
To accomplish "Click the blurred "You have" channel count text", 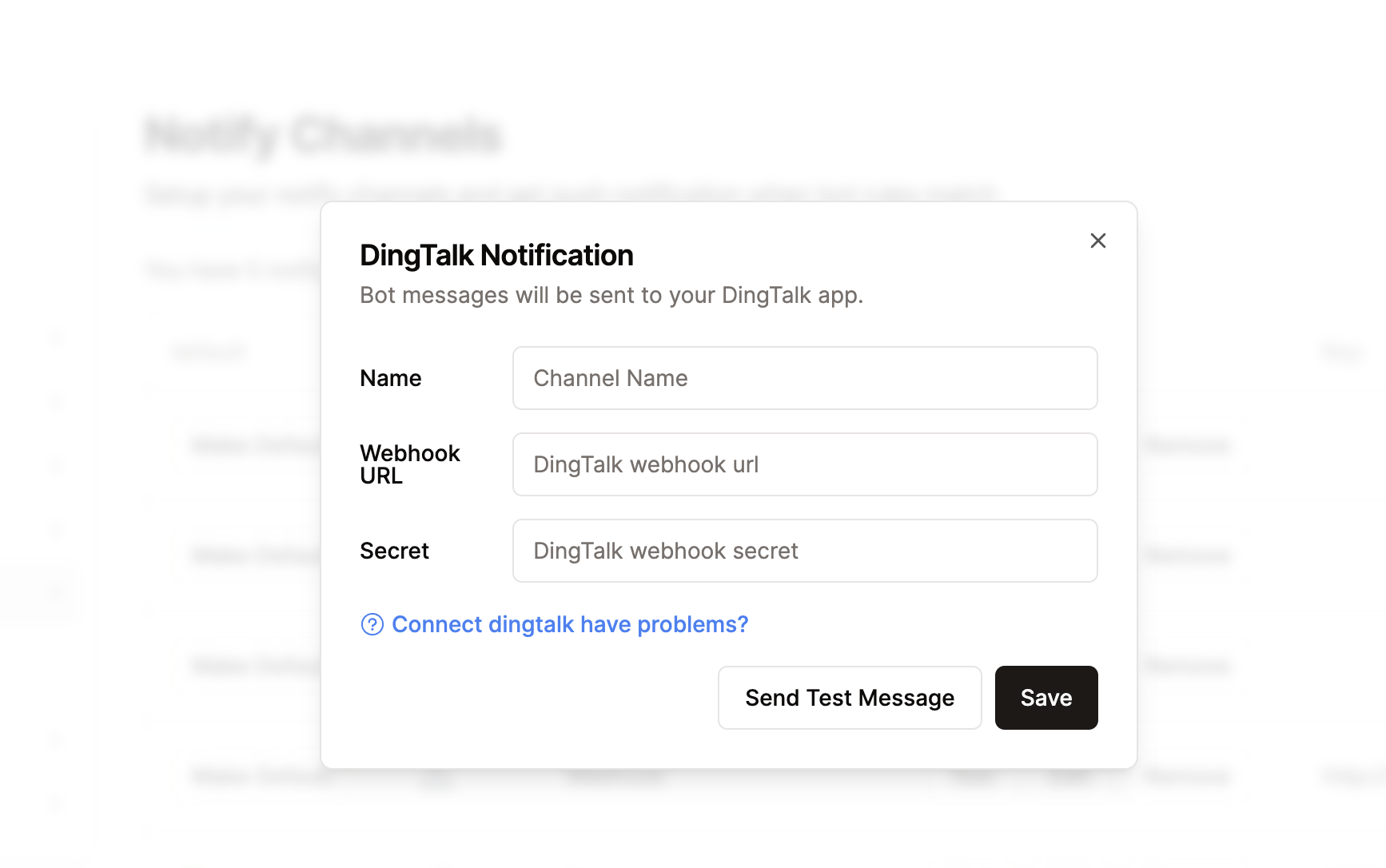I will tap(232, 271).
